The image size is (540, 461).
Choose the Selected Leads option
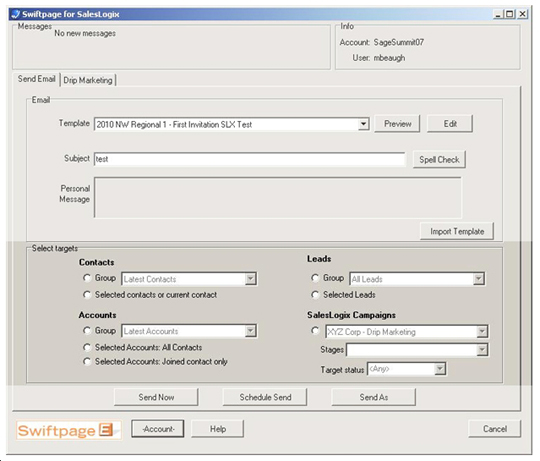315,295
